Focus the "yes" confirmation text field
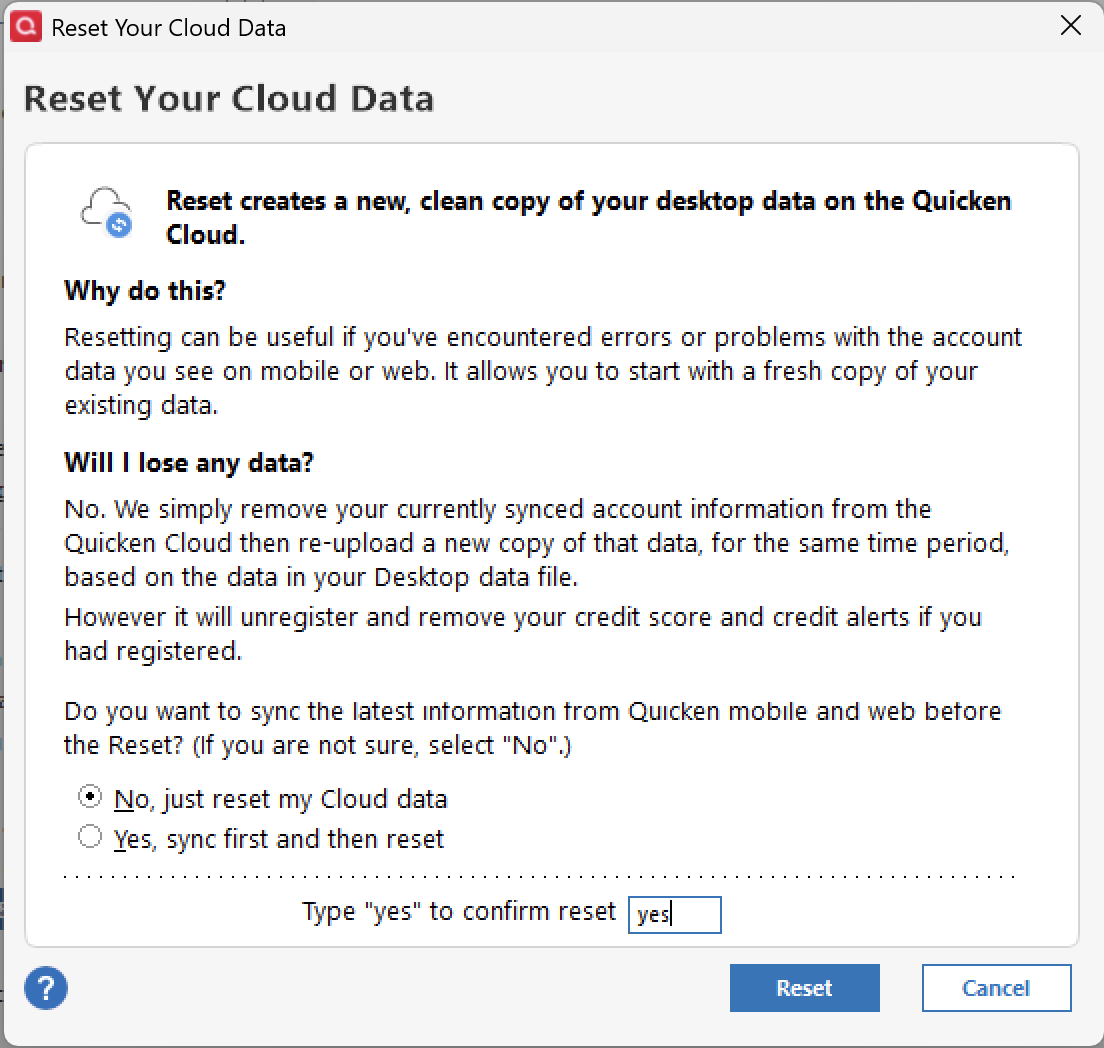This screenshot has width=1104, height=1048. coord(674,914)
